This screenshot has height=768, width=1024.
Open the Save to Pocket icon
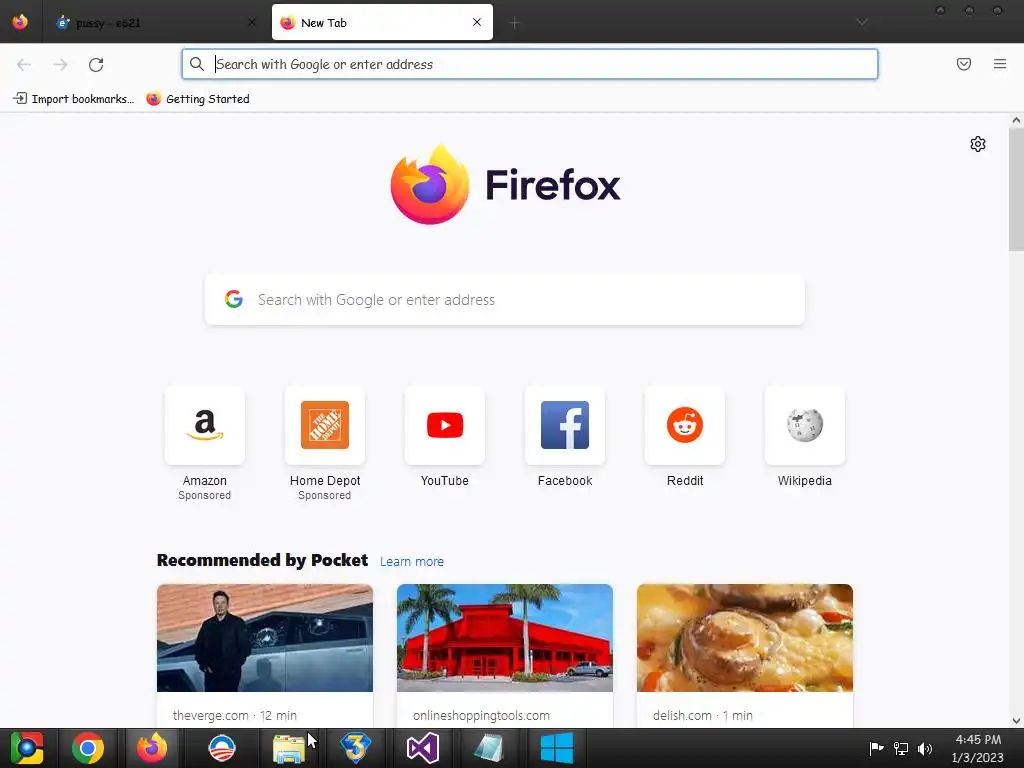pyautogui.click(x=964, y=64)
